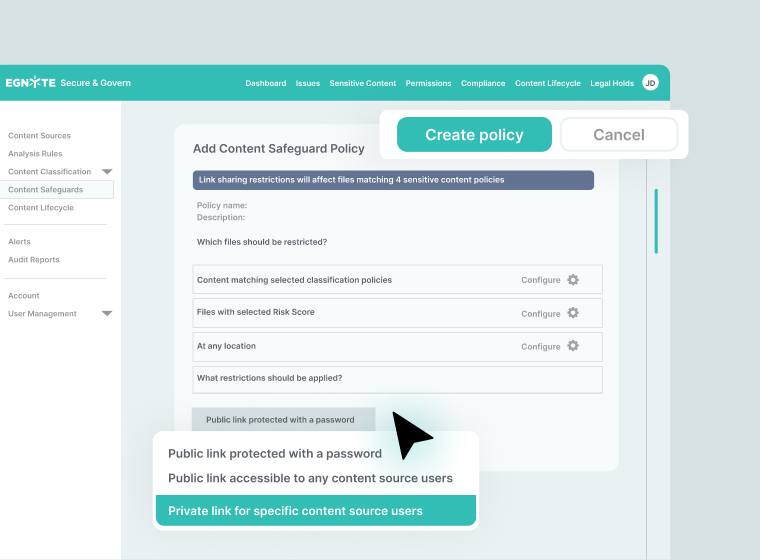Expand the Content Classification sidebar arrow
This screenshot has height=560, width=760.
coord(107,172)
